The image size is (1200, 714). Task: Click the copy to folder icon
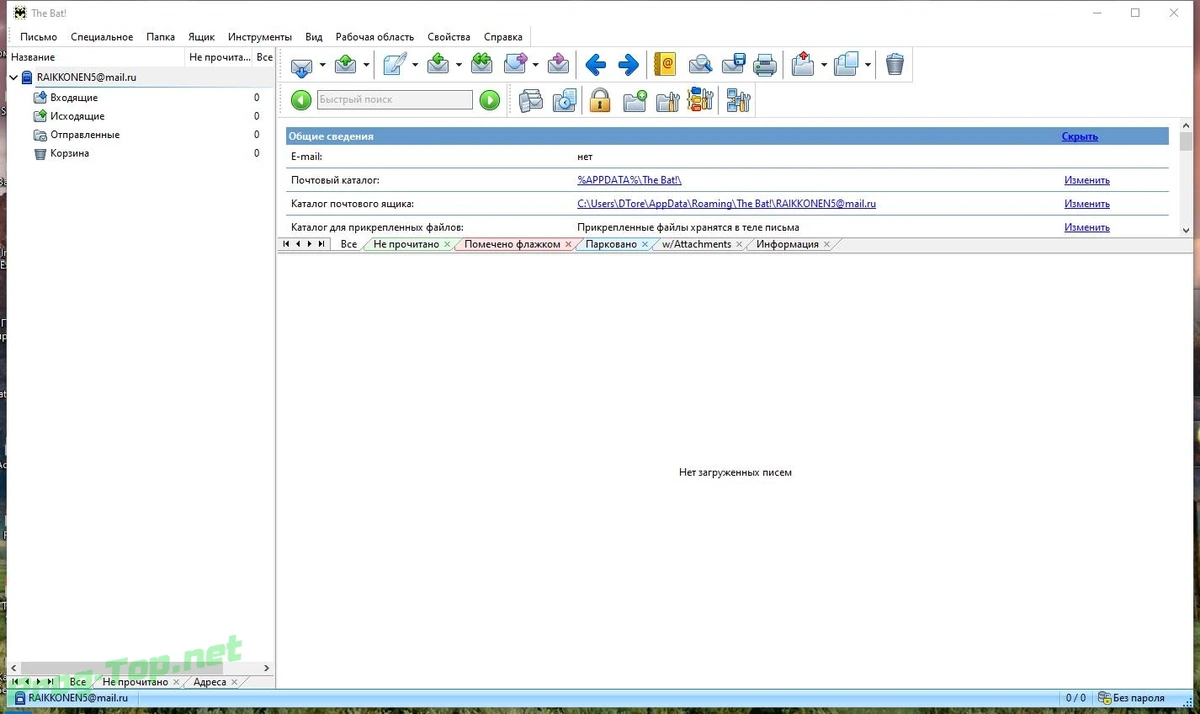click(846, 65)
